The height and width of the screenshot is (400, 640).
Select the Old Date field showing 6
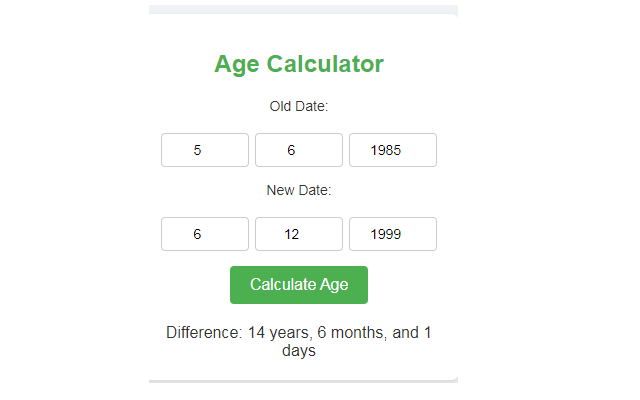(298, 150)
